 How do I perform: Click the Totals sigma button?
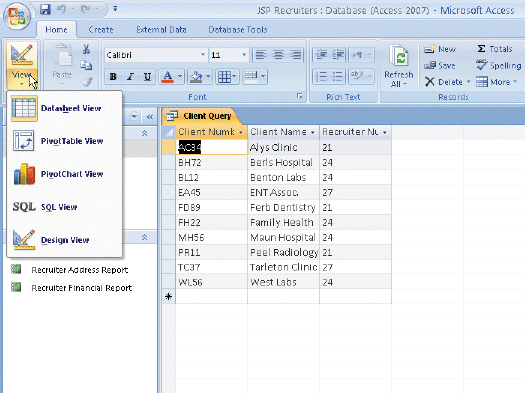click(495, 49)
